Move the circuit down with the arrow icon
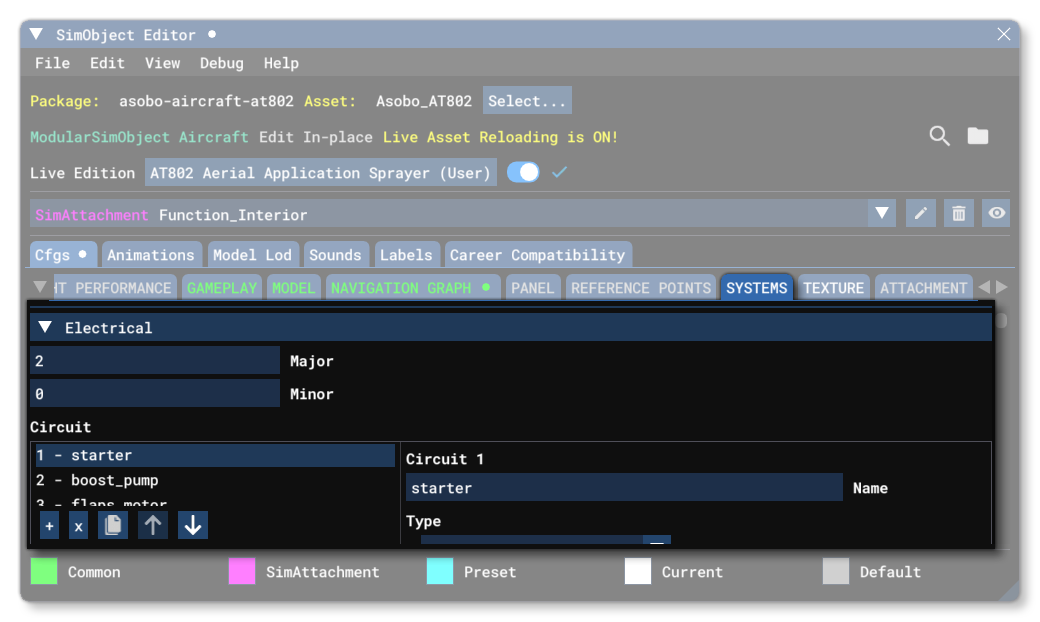1040x622 pixels. tap(192, 524)
